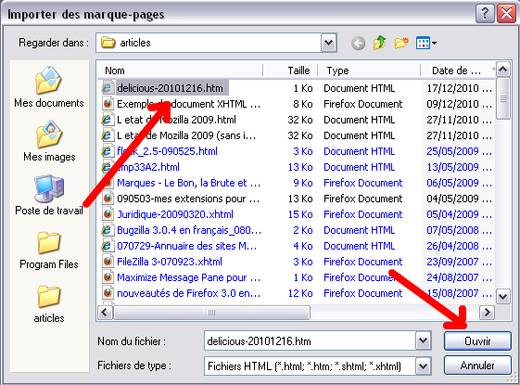Viewport: 520px width, 385px height.
Task: Open Mes images location
Action: click(49, 141)
